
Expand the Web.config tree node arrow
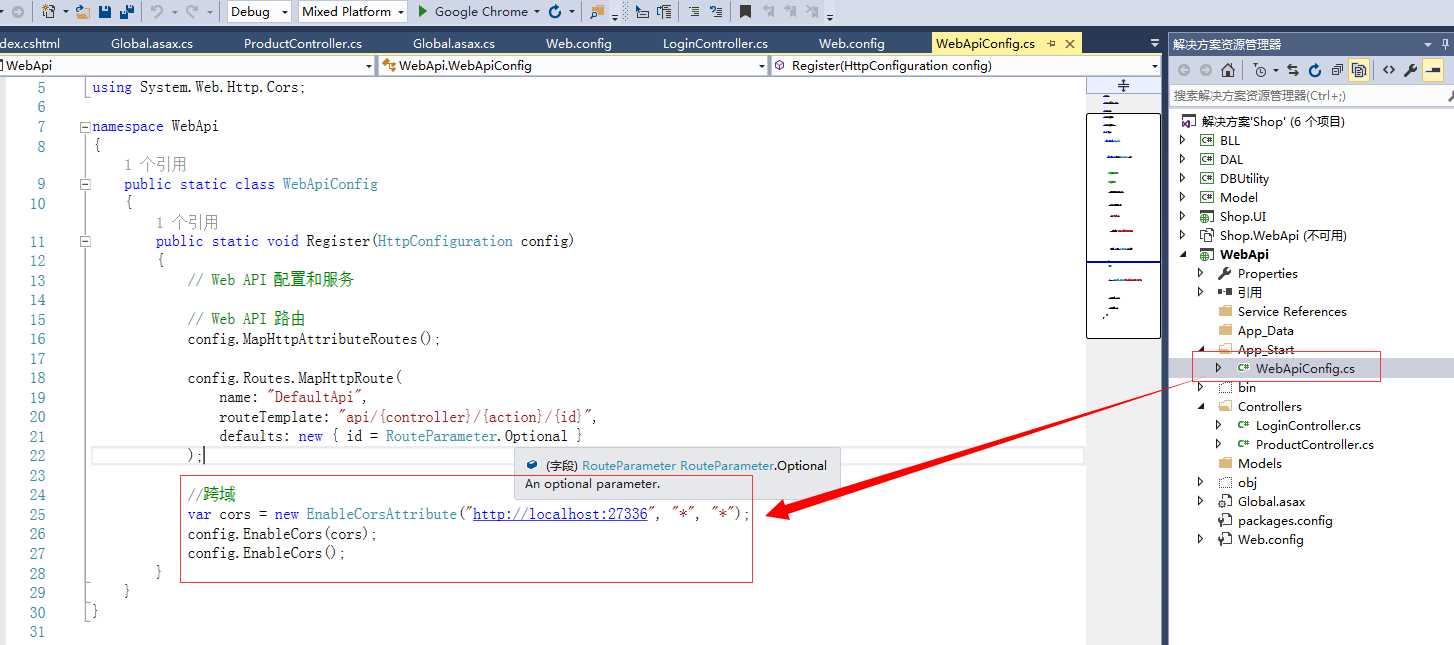click(x=1201, y=539)
